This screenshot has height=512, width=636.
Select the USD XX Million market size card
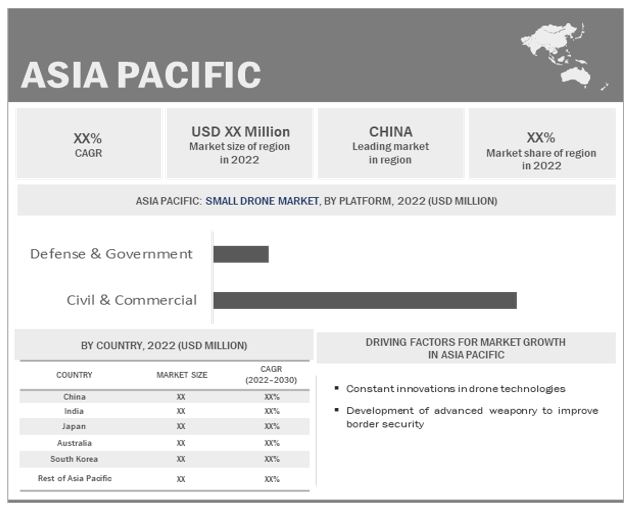point(240,144)
